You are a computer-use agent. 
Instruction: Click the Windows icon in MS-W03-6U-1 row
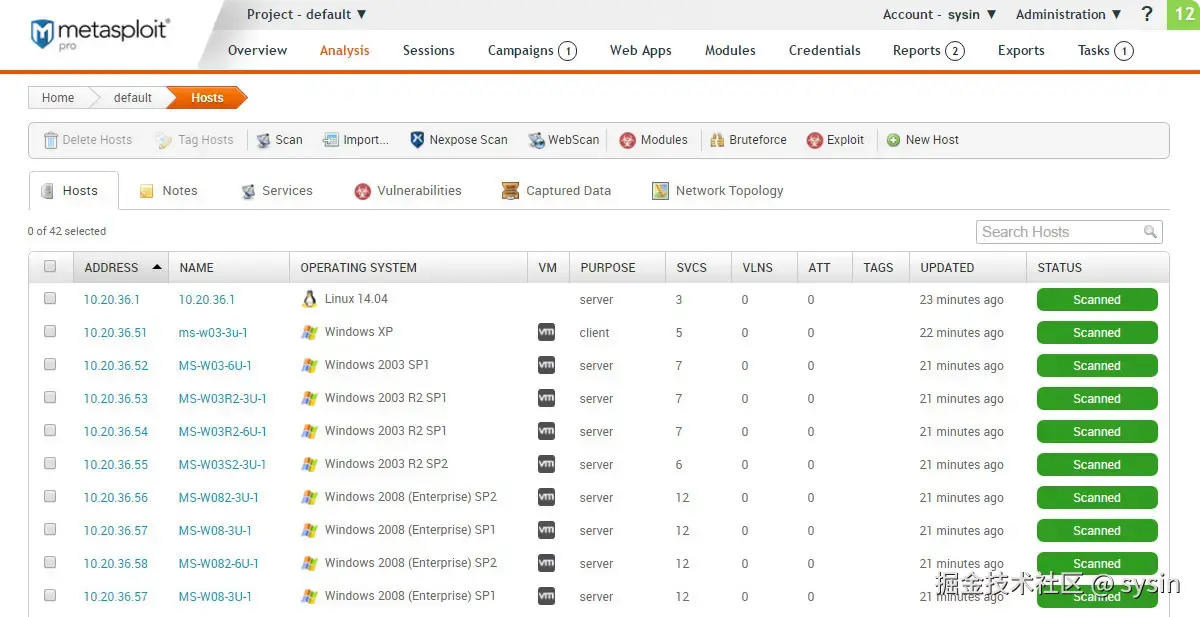(x=309, y=365)
